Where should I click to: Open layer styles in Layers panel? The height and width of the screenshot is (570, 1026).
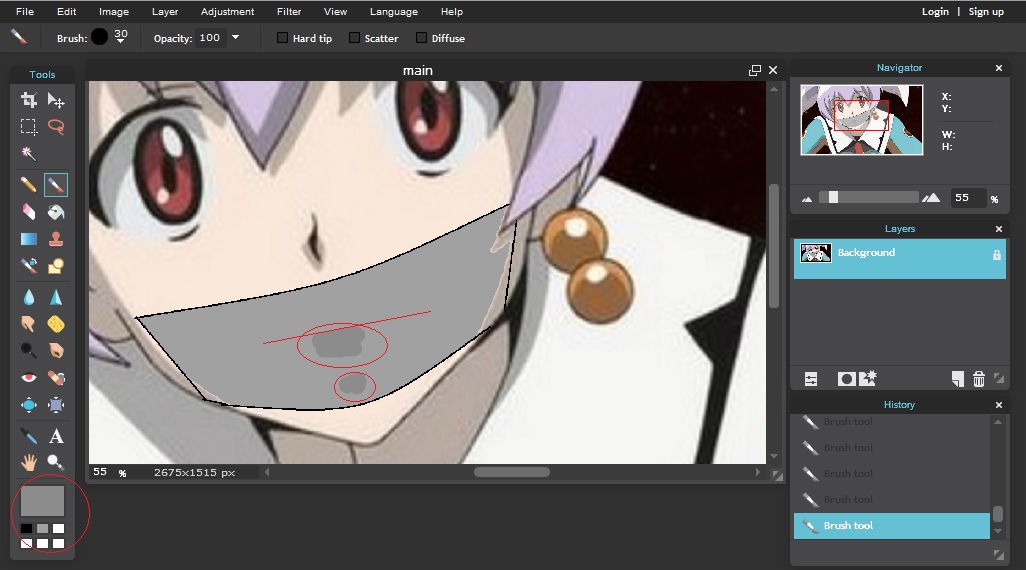[x=868, y=378]
